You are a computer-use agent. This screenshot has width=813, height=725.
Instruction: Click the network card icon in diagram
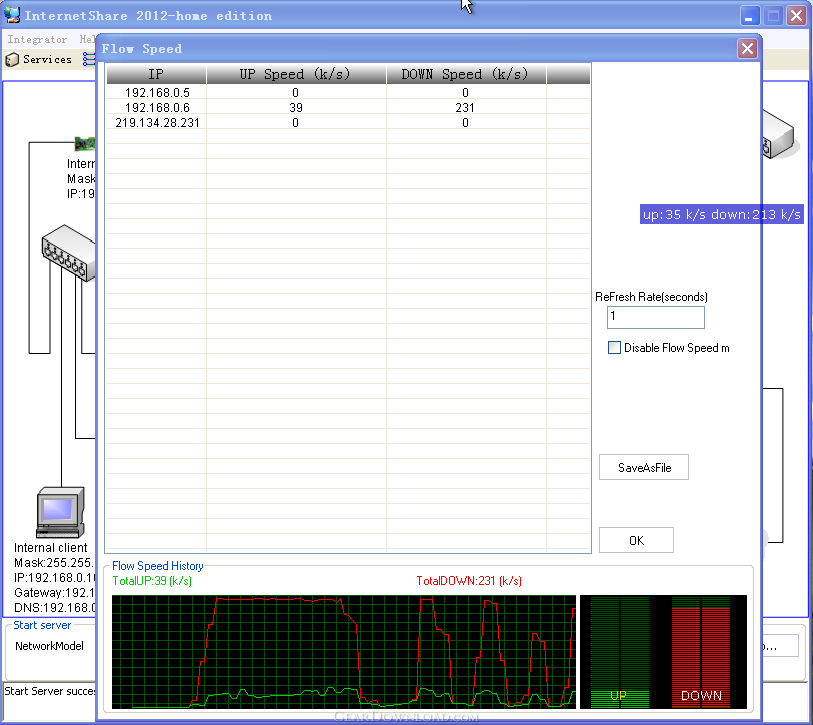click(x=85, y=143)
